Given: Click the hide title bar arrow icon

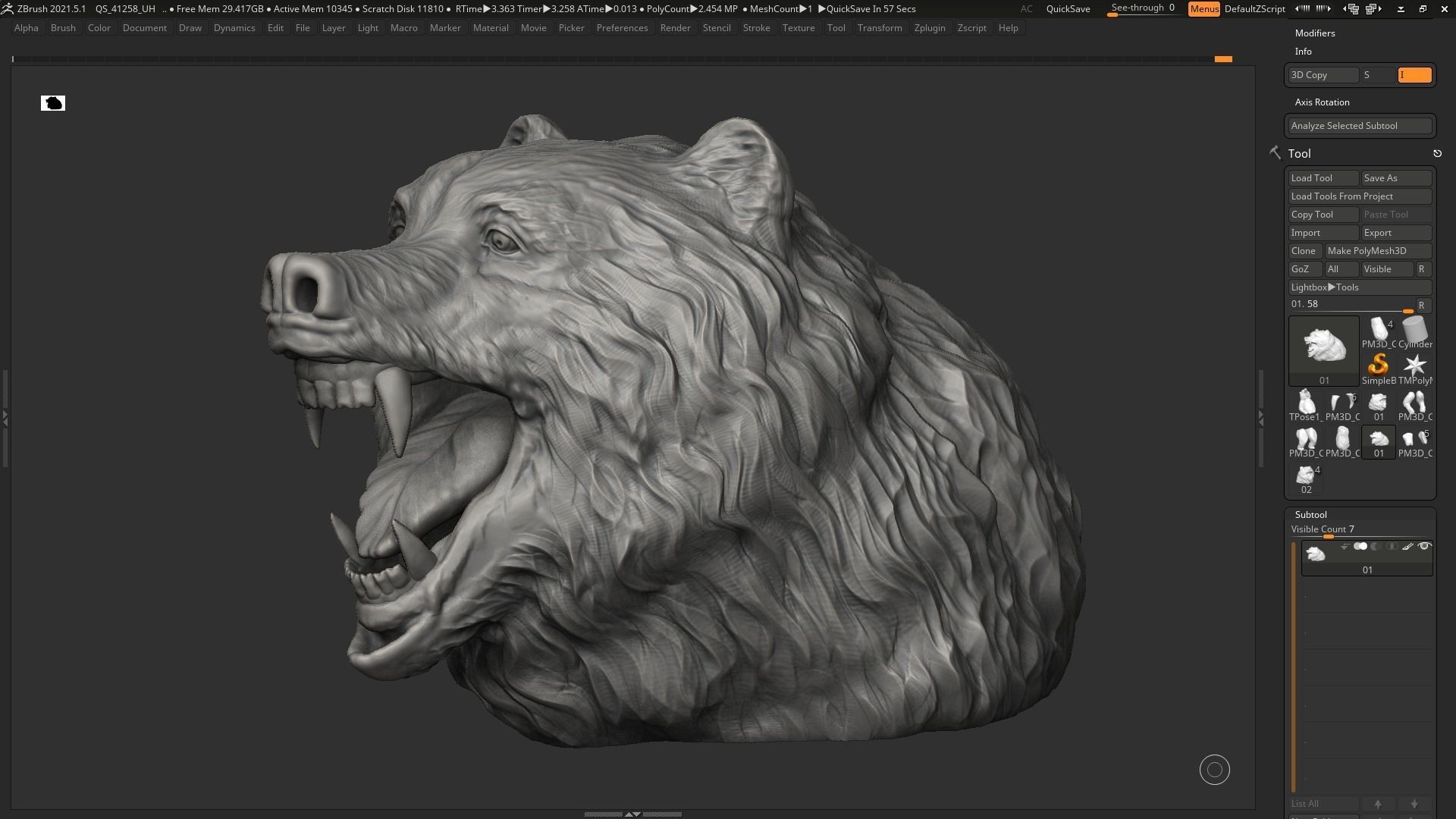Looking at the screenshot, I should [x=1401, y=9].
